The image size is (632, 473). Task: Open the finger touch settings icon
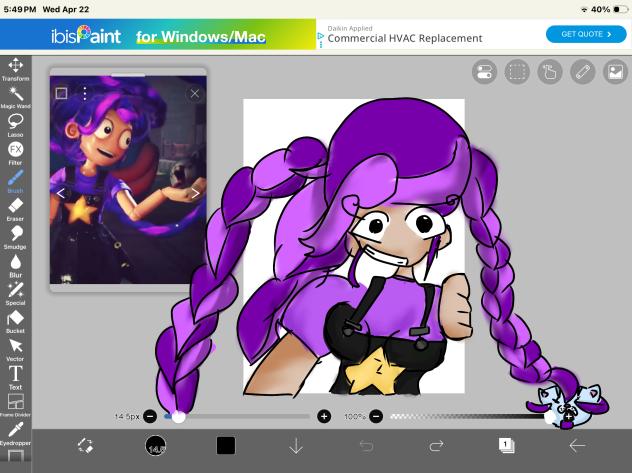pos(550,72)
